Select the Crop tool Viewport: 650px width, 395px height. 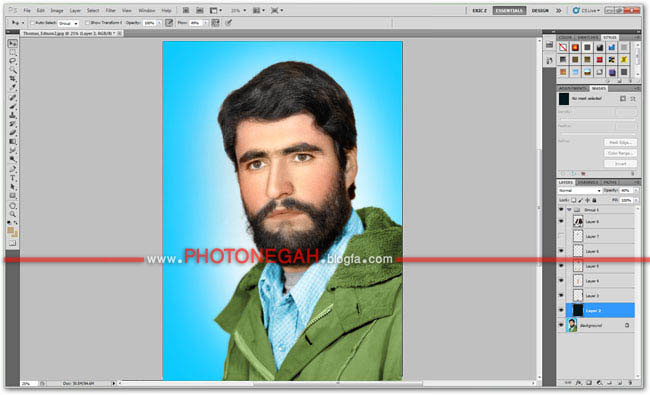click(x=13, y=79)
